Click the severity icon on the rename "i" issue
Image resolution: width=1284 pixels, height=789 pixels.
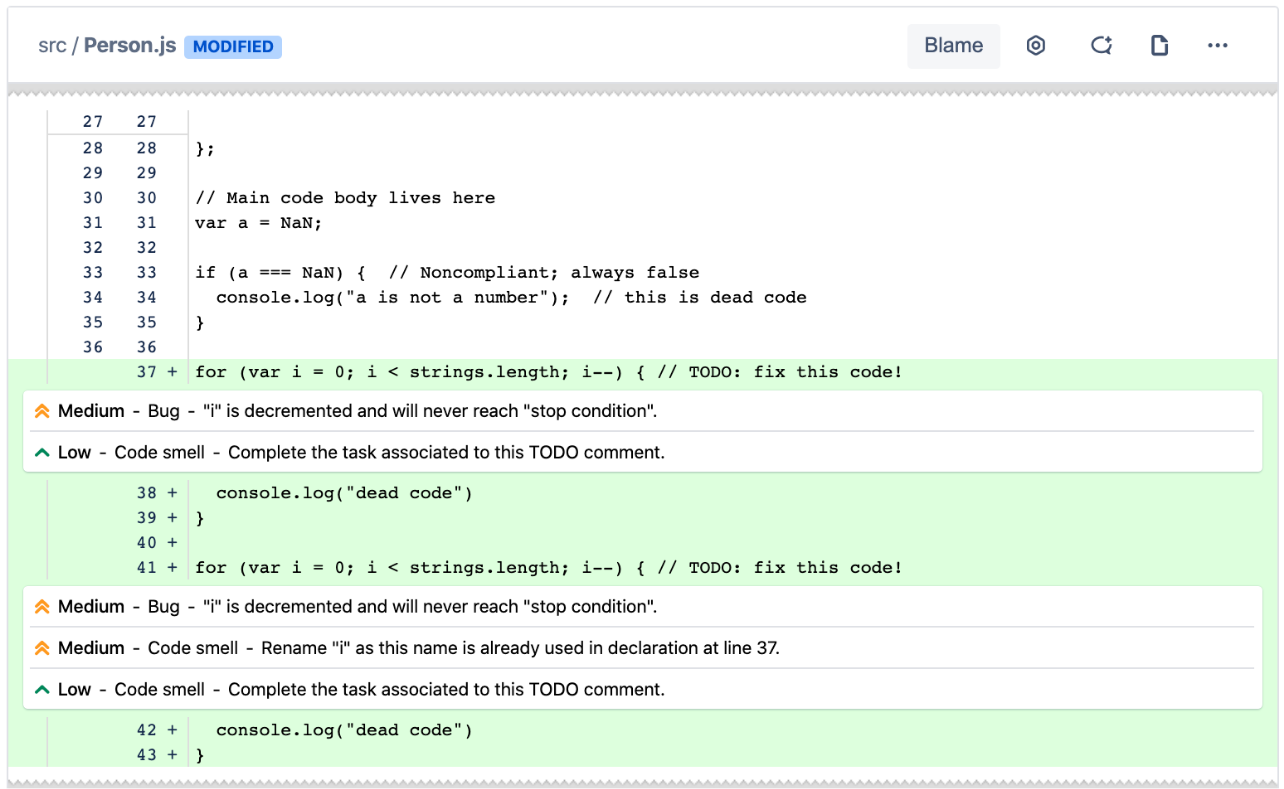click(42, 647)
